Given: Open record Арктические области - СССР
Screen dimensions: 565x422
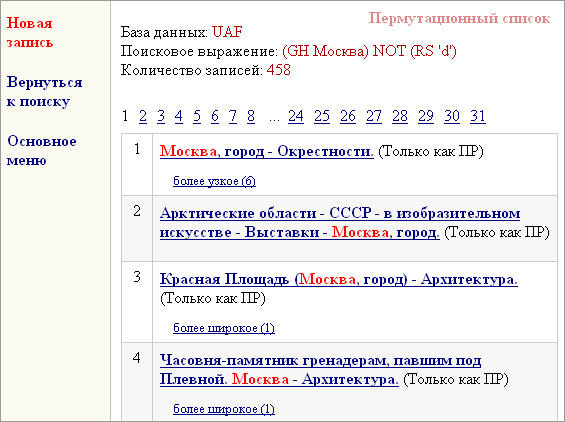Looking at the screenshot, I should (340, 223).
